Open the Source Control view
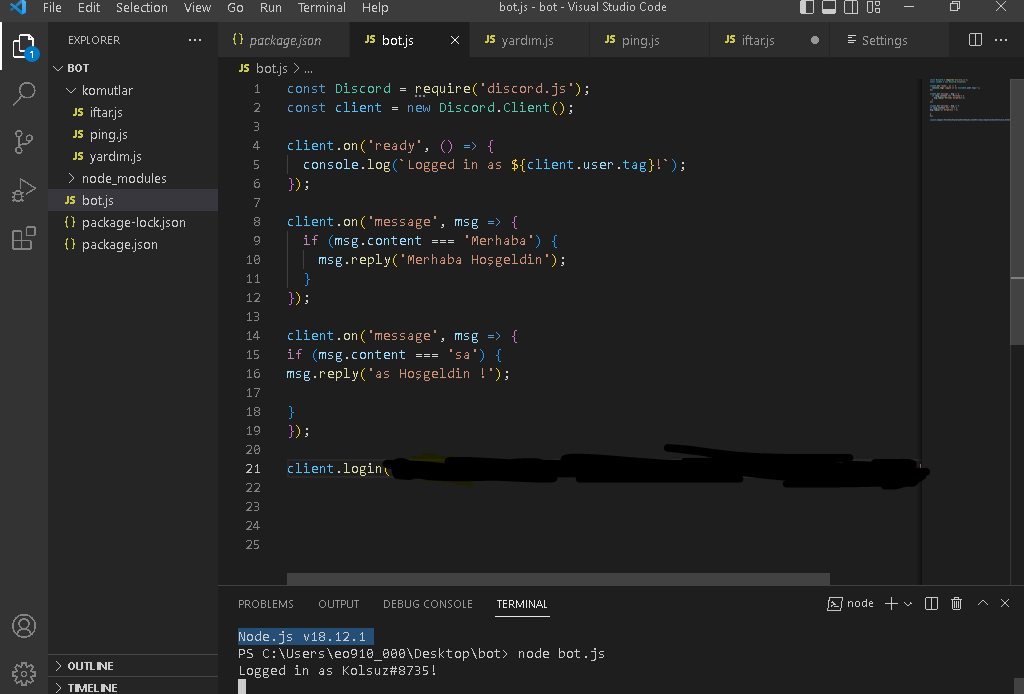Image resolution: width=1024 pixels, height=694 pixels. tap(24, 142)
